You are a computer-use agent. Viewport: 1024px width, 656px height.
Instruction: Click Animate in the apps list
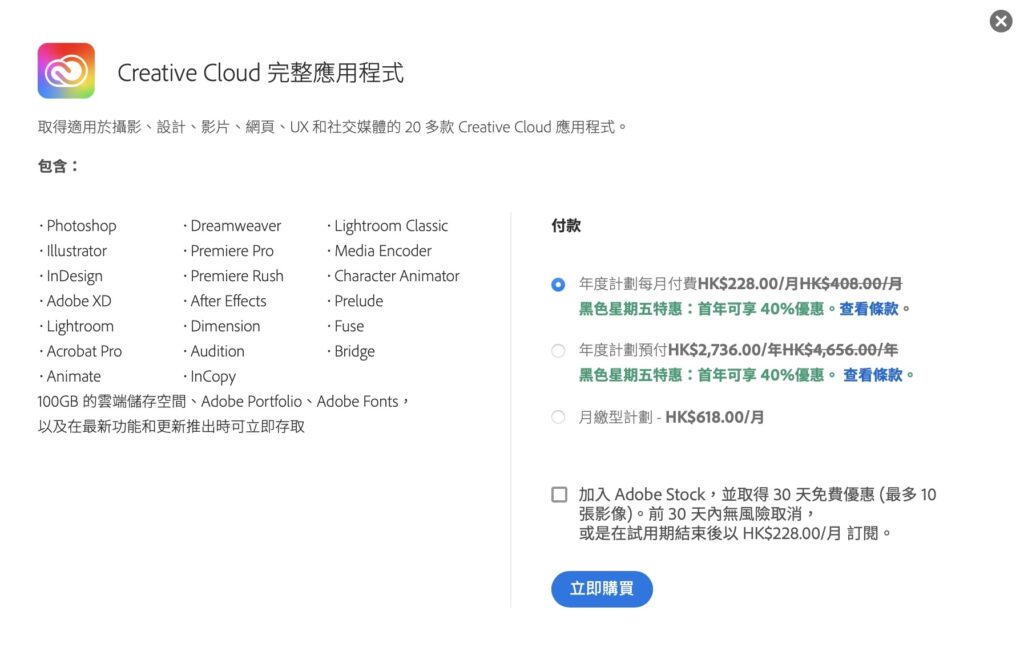73,376
